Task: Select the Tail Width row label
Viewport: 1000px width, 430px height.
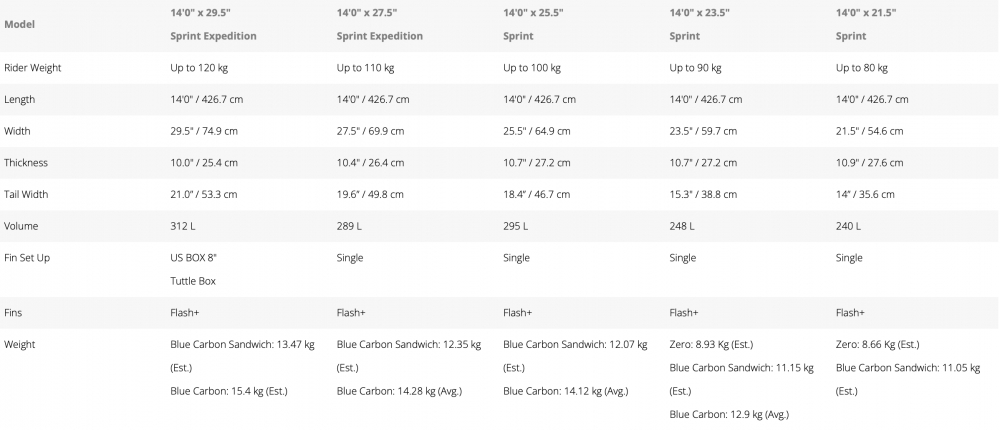Action: tap(28, 194)
